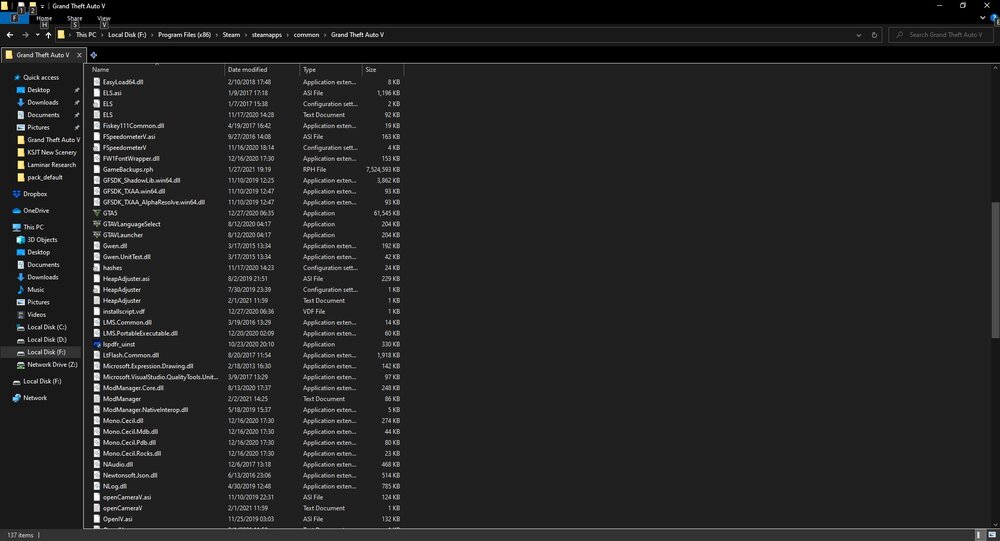Select FSpeedometerV.asi file

tap(129, 137)
